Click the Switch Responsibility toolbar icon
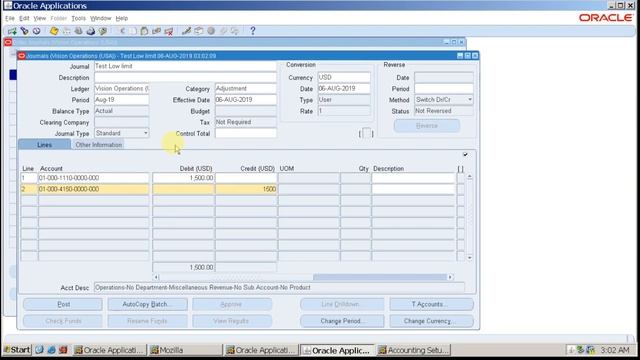640x360 pixels. 78,31
